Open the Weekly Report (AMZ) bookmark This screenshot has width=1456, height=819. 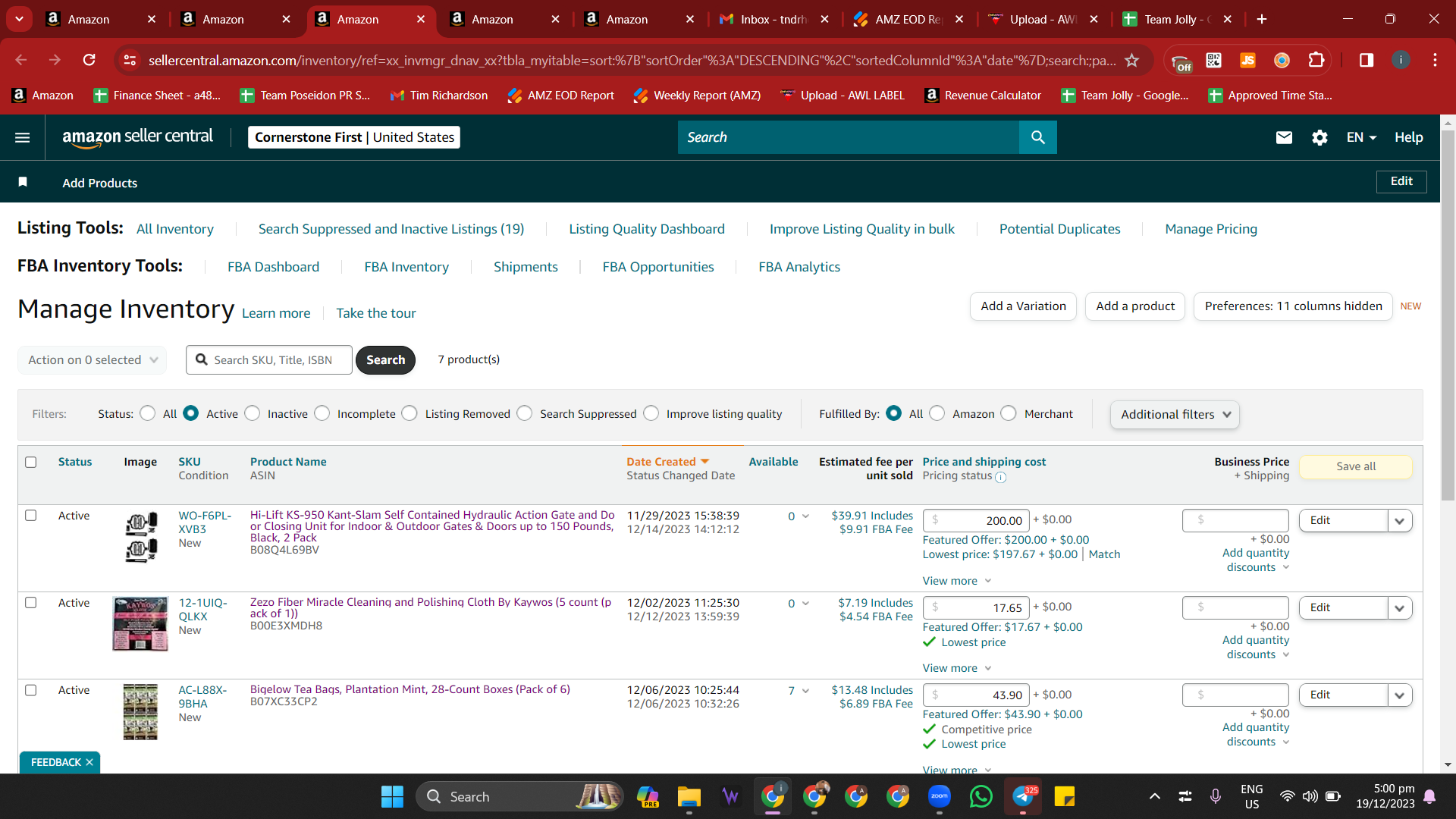click(697, 95)
